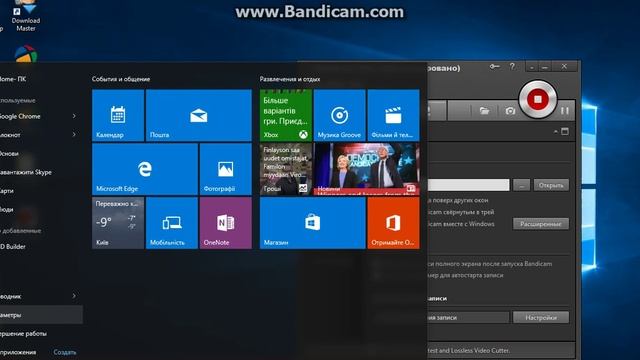Click the Bandicam open folder icon
Viewport: 640px width, 360px height.
point(484,111)
